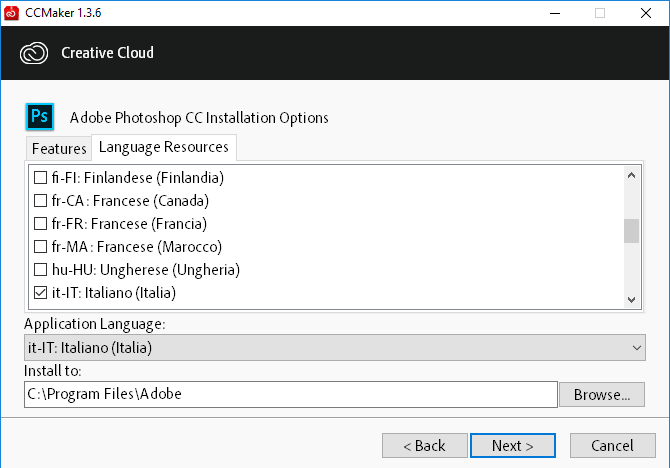670x468 pixels.
Task: Uncheck the it-IT Italiano (Italia) checkbox
Action: [40, 293]
